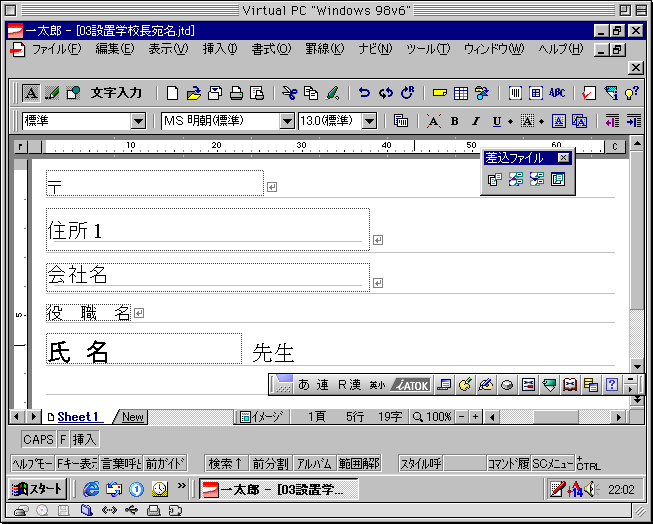The height and width of the screenshot is (524, 653).
Task: Toggle the 挿入 insert mode indicator
Action: (x=85, y=439)
